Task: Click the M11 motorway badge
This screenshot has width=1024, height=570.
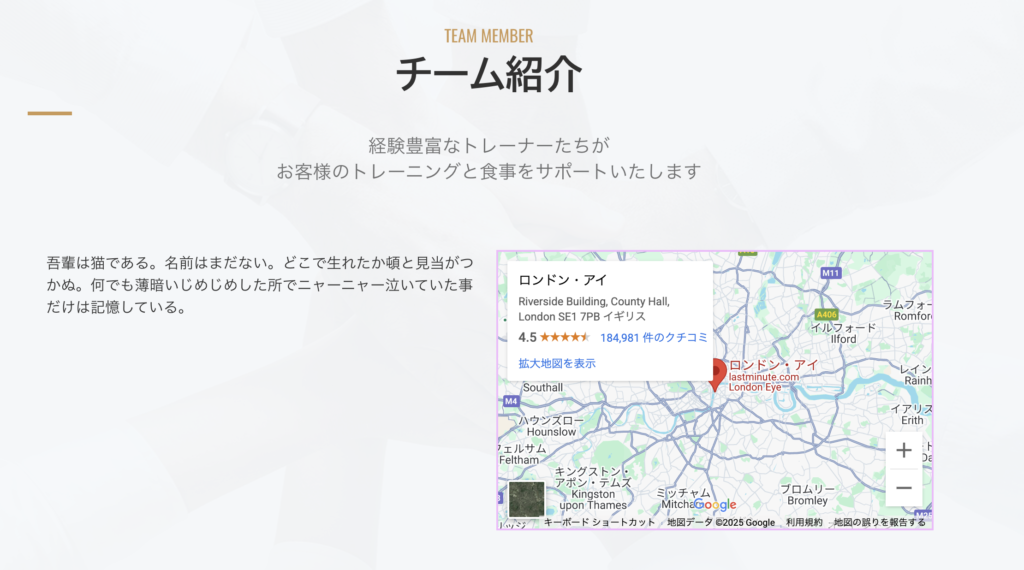Action: pos(830,273)
